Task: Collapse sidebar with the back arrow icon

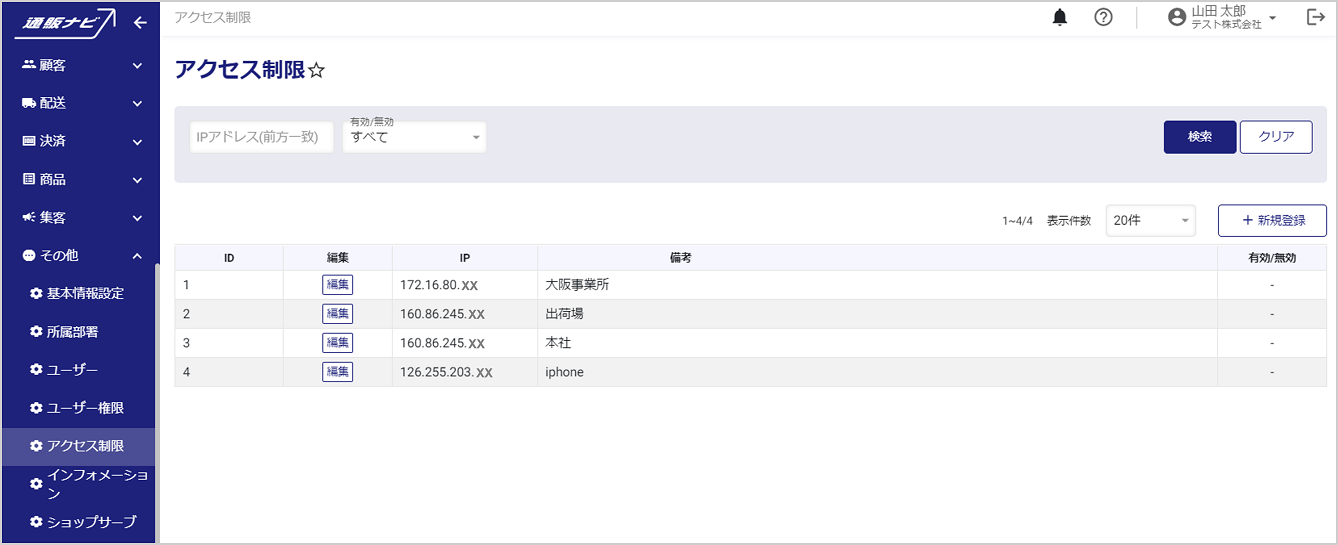Action: click(x=140, y=22)
